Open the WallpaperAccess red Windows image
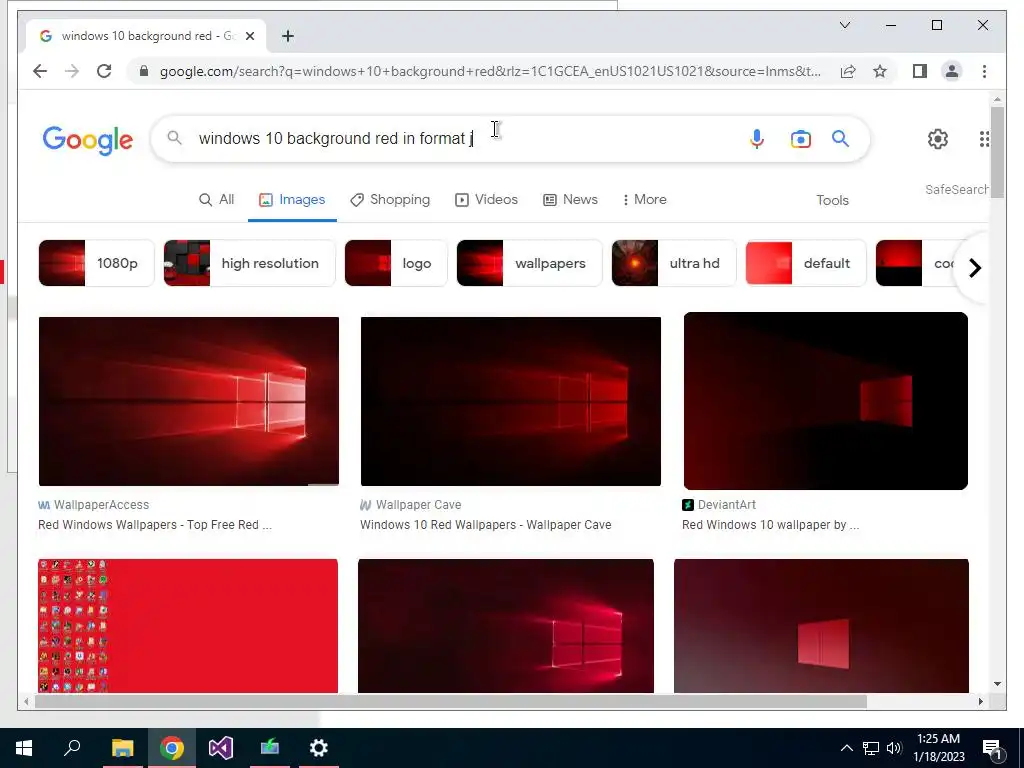This screenshot has width=1024, height=768. click(189, 402)
